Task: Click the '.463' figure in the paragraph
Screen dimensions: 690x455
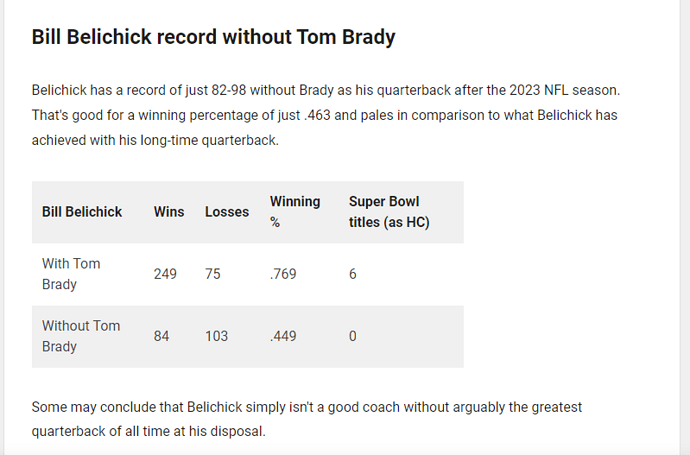Action: point(317,115)
